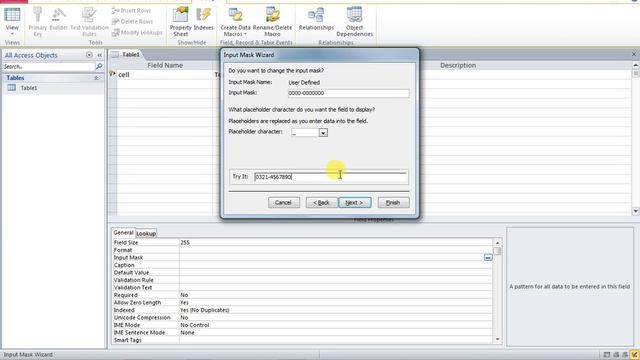Click the field properties scroll down arrow

pyautogui.click(x=497, y=339)
